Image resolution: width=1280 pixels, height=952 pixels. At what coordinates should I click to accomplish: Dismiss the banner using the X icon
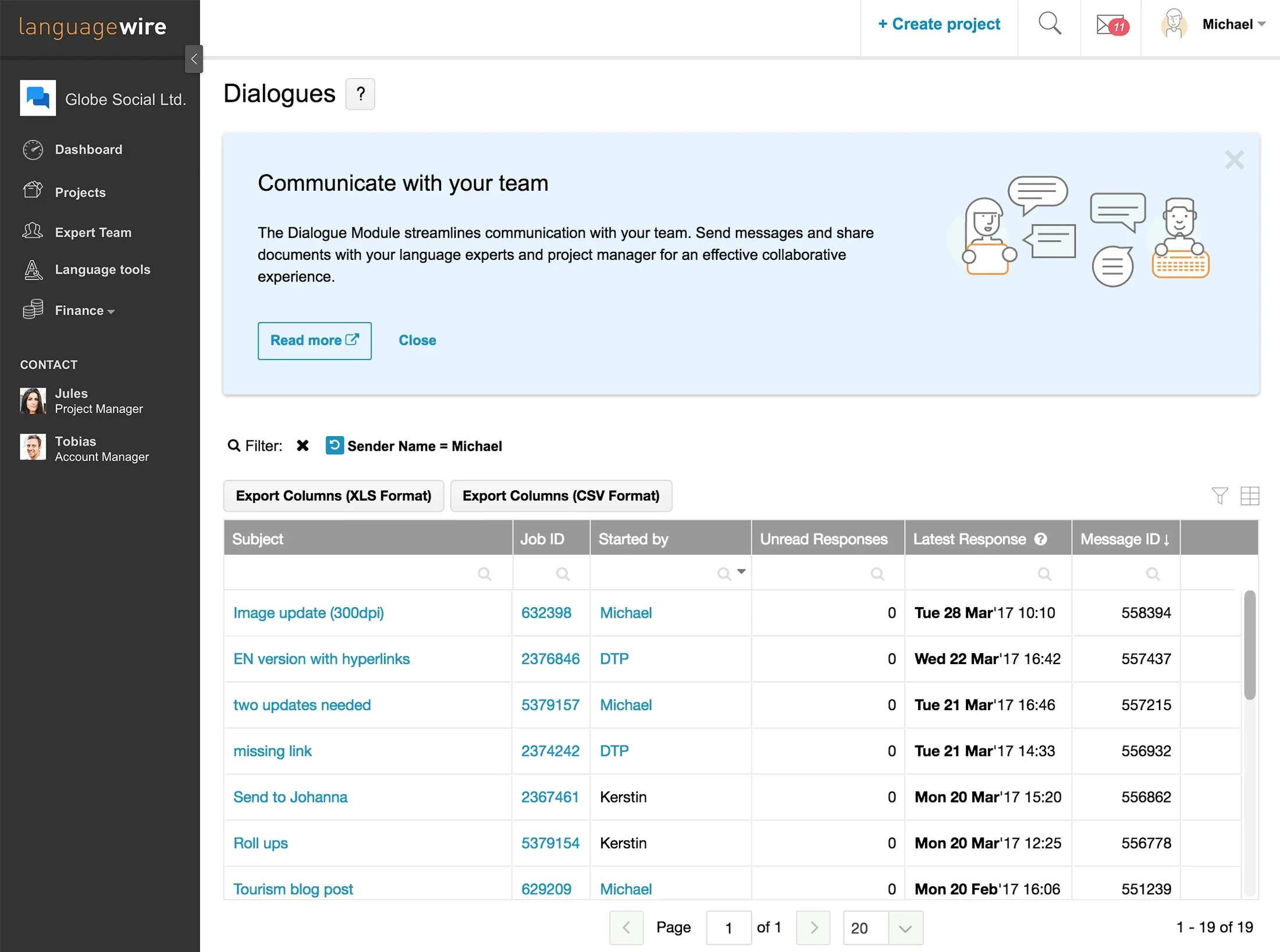click(1233, 160)
